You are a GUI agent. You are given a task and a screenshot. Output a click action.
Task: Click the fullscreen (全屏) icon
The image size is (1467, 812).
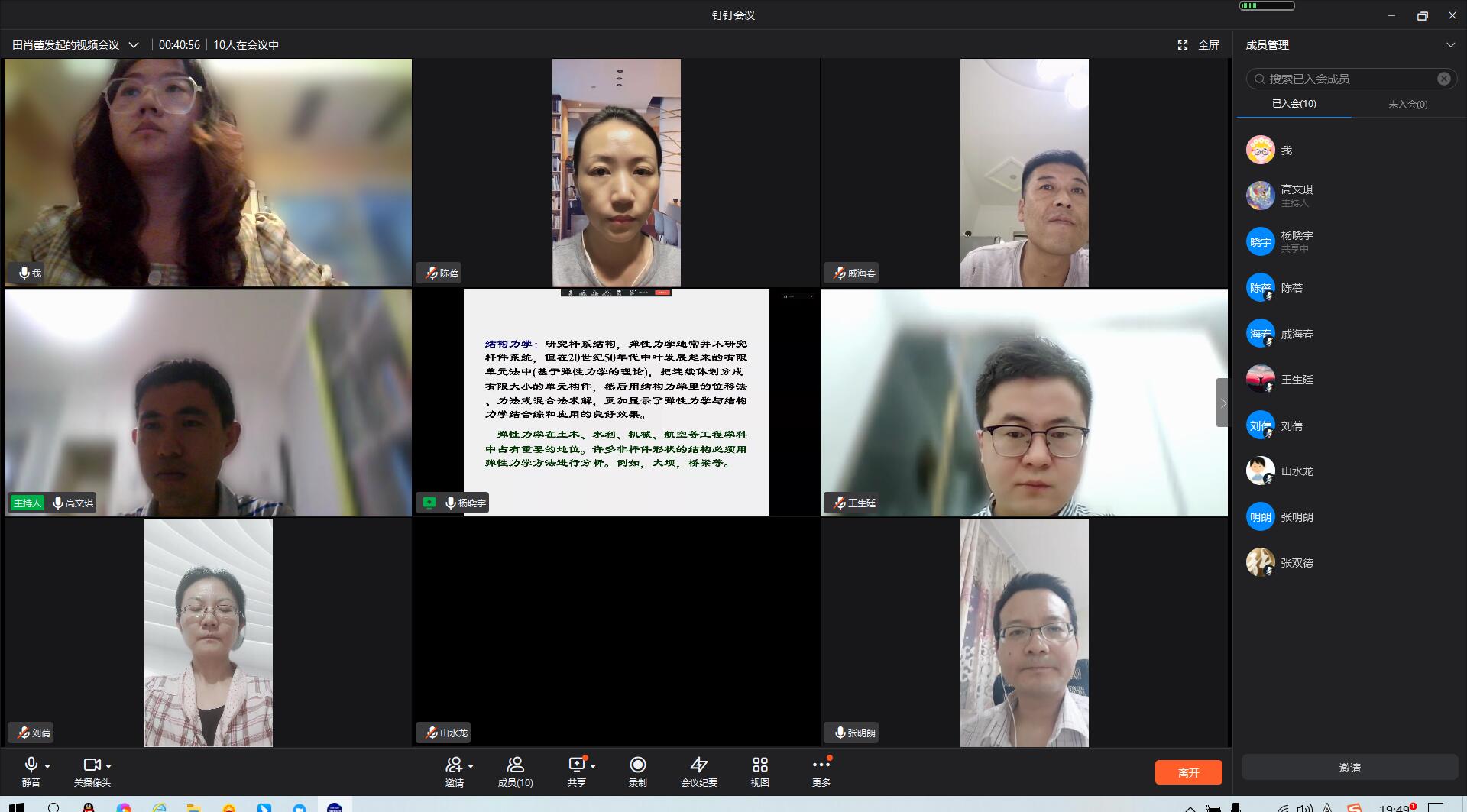1183,45
